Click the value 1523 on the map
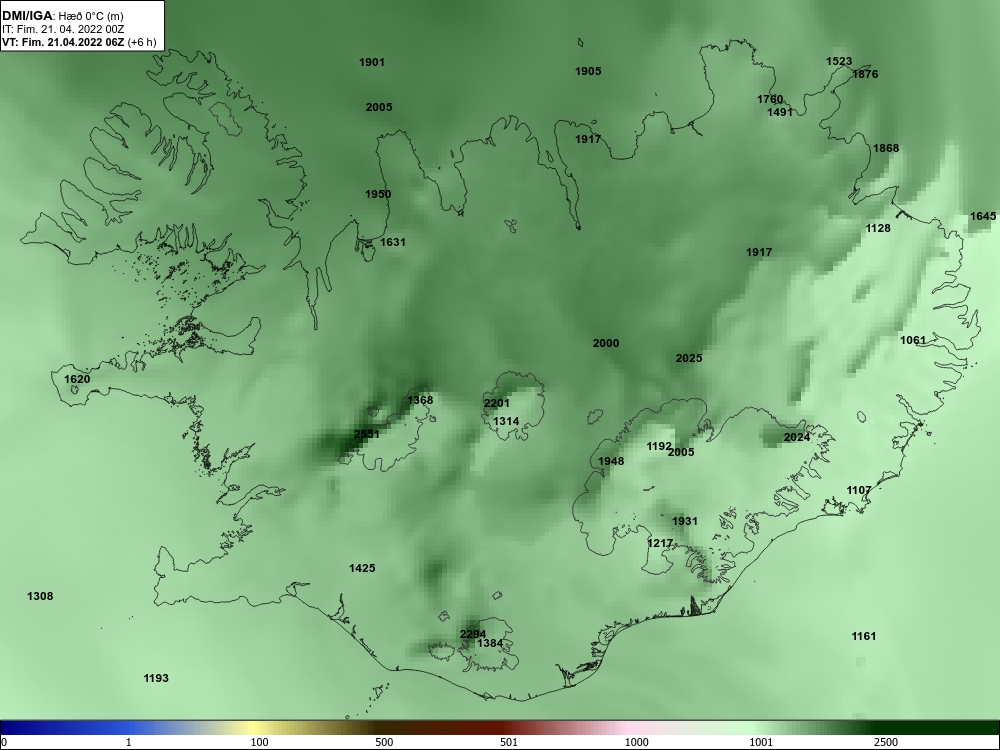Image resolution: width=1000 pixels, height=750 pixels. [x=839, y=61]
